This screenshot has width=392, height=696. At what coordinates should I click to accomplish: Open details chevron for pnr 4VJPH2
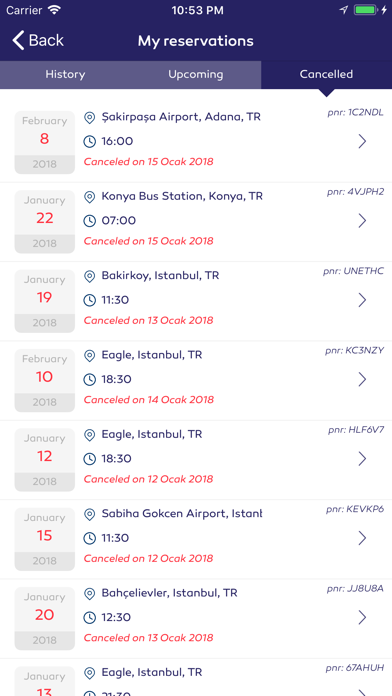[x=362, y=221]
